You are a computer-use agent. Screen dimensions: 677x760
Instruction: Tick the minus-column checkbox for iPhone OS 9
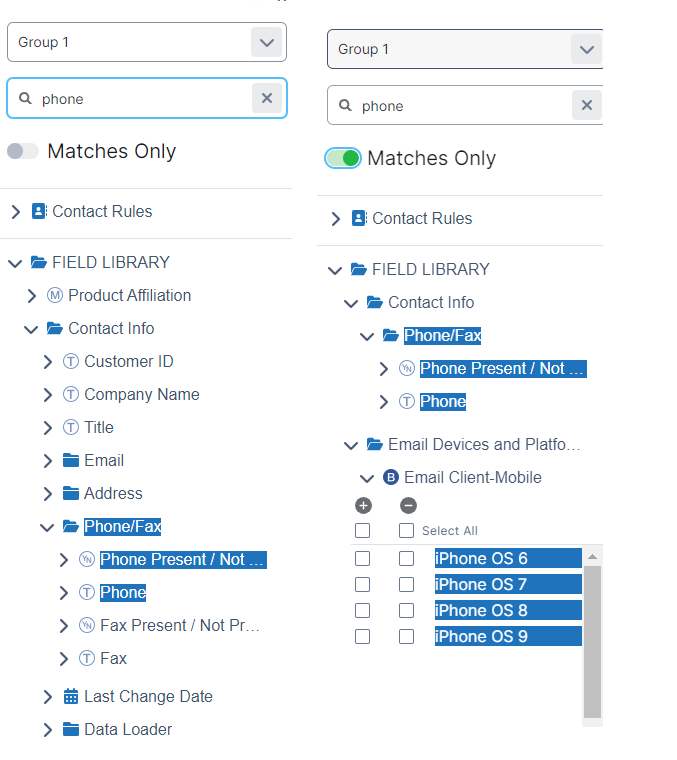tap(407, 637)
